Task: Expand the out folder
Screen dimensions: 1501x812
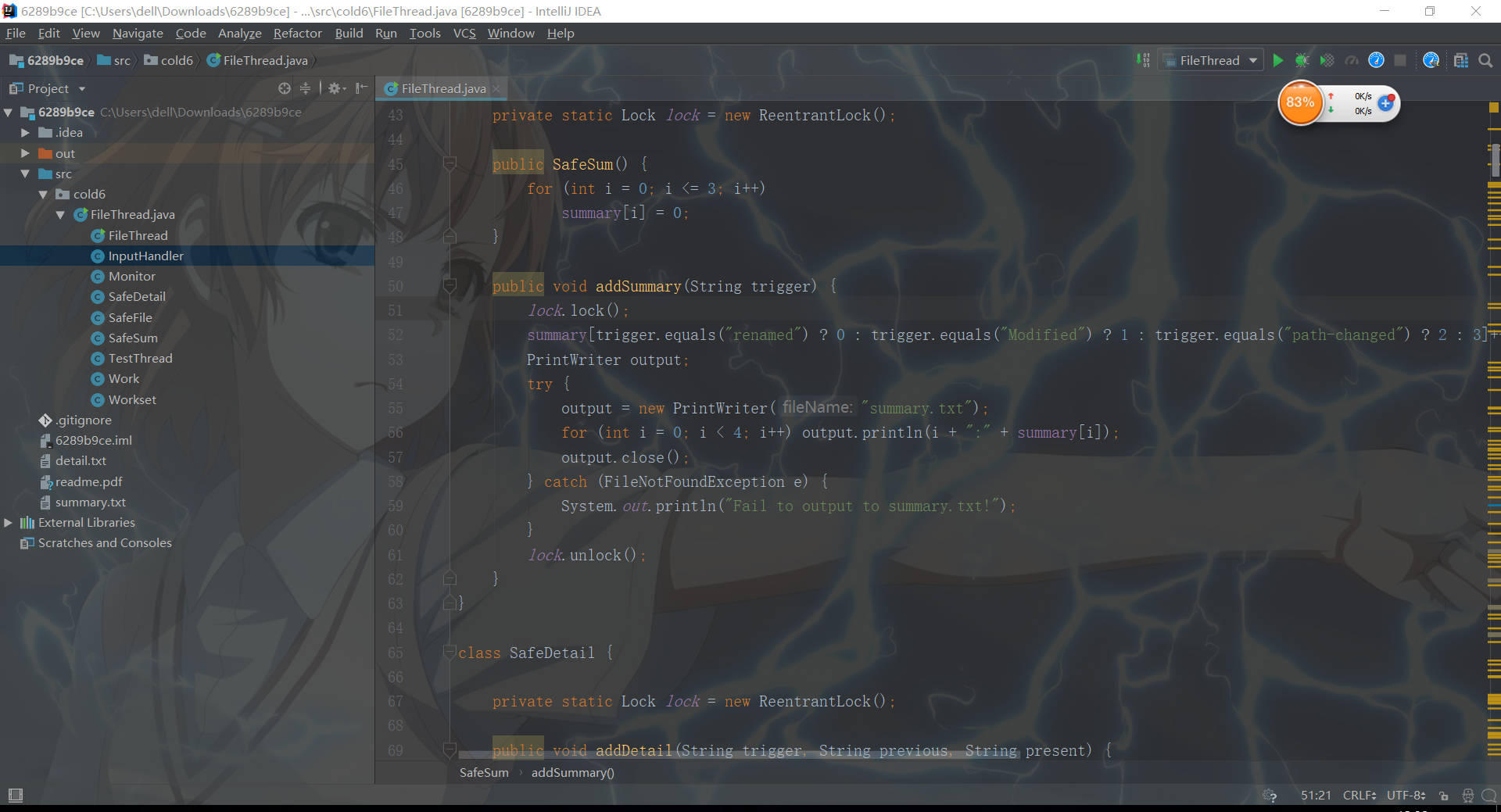Action: [25, 153]
